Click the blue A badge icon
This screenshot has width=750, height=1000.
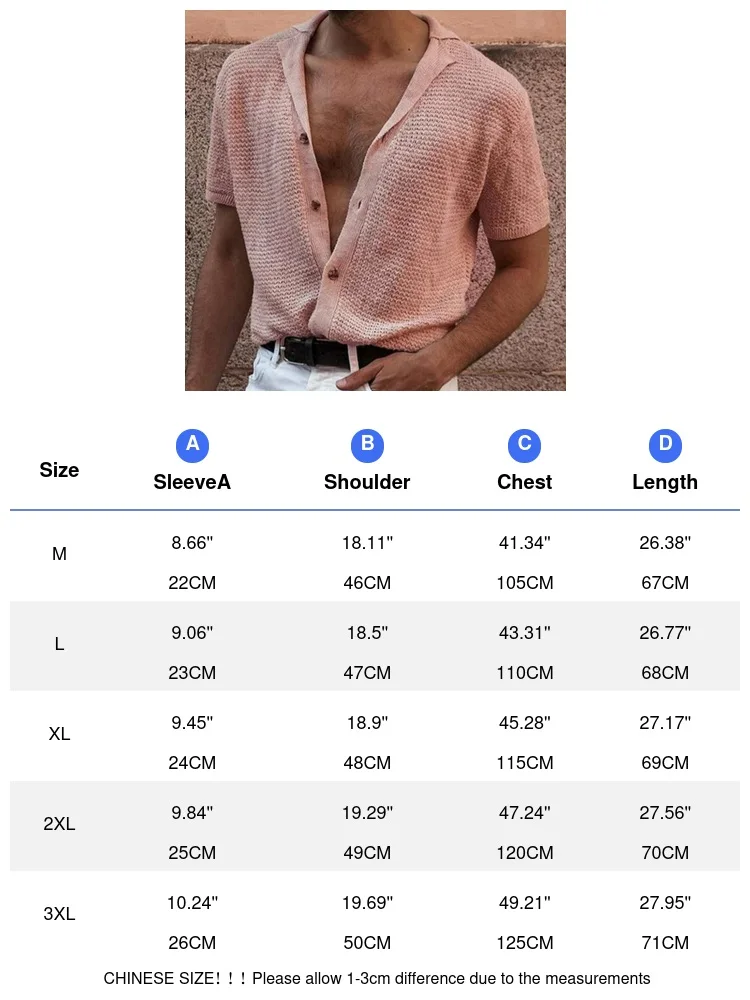click(x=192, y=445)
